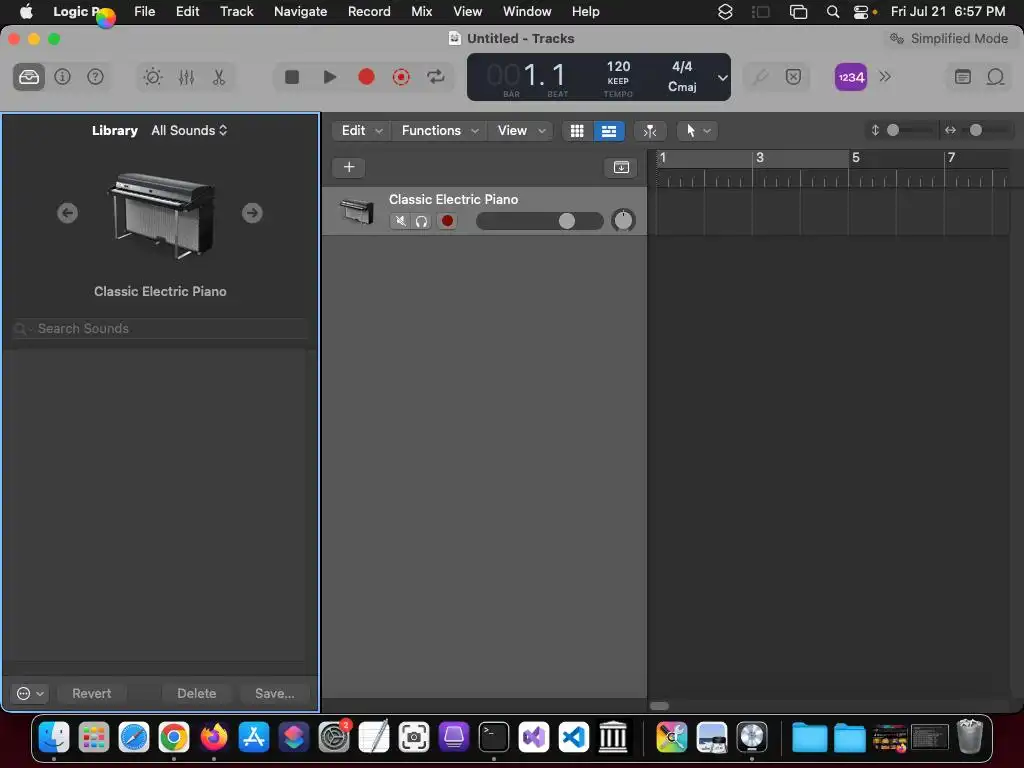Mute the Classic Electric Piano track

point(400,221)
